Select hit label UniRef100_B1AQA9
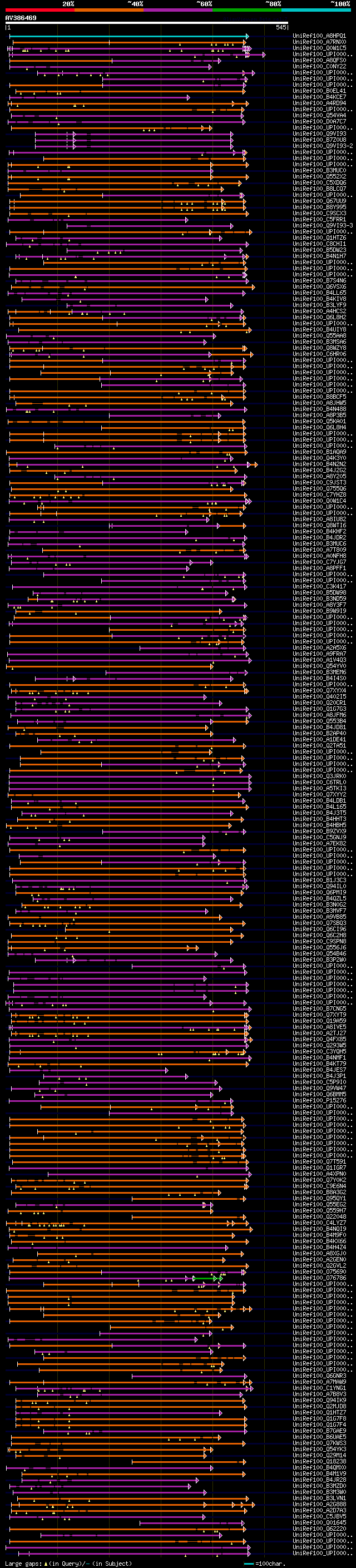 coord(319,452)
